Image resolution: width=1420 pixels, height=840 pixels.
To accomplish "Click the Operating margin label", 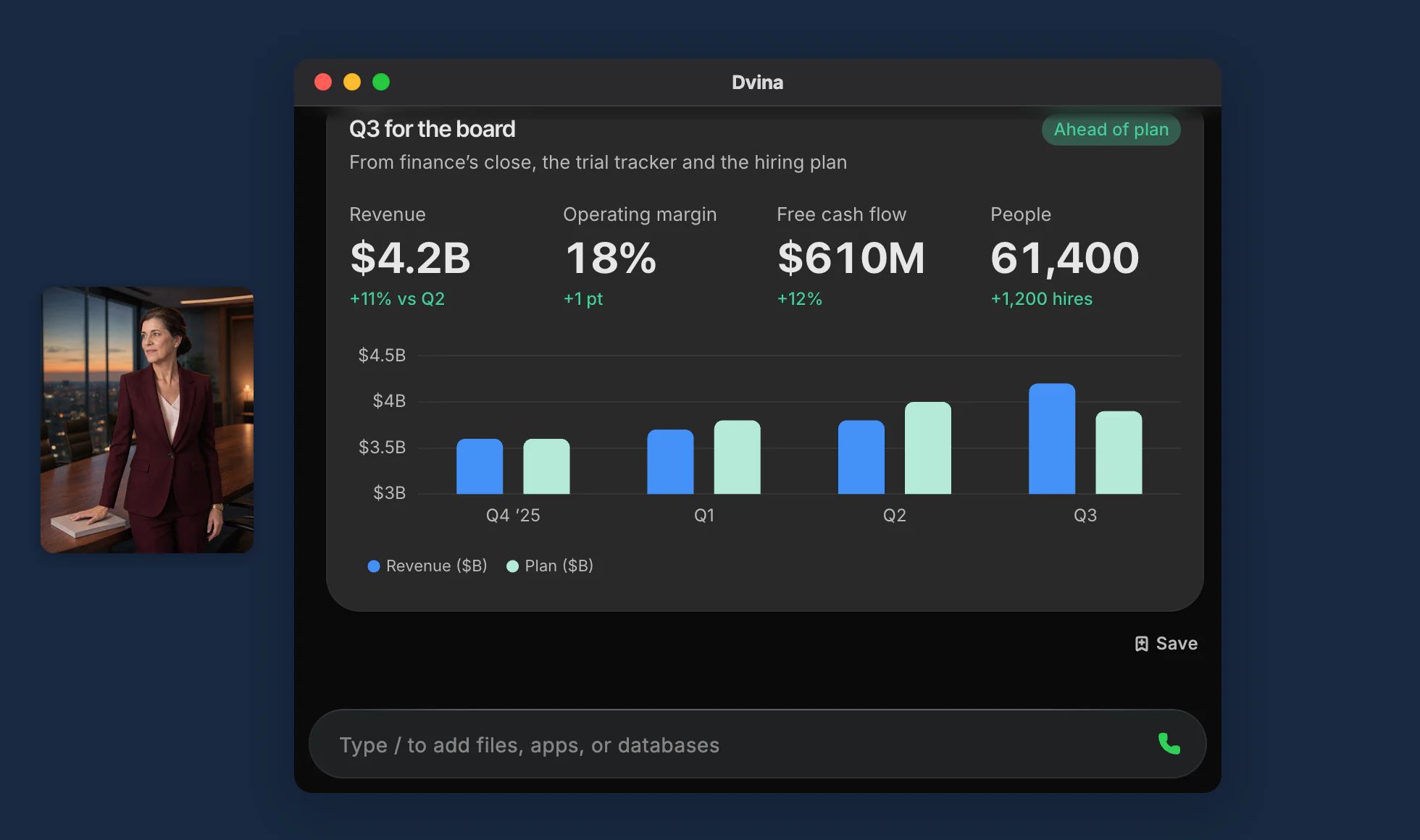I will point(640,214).
